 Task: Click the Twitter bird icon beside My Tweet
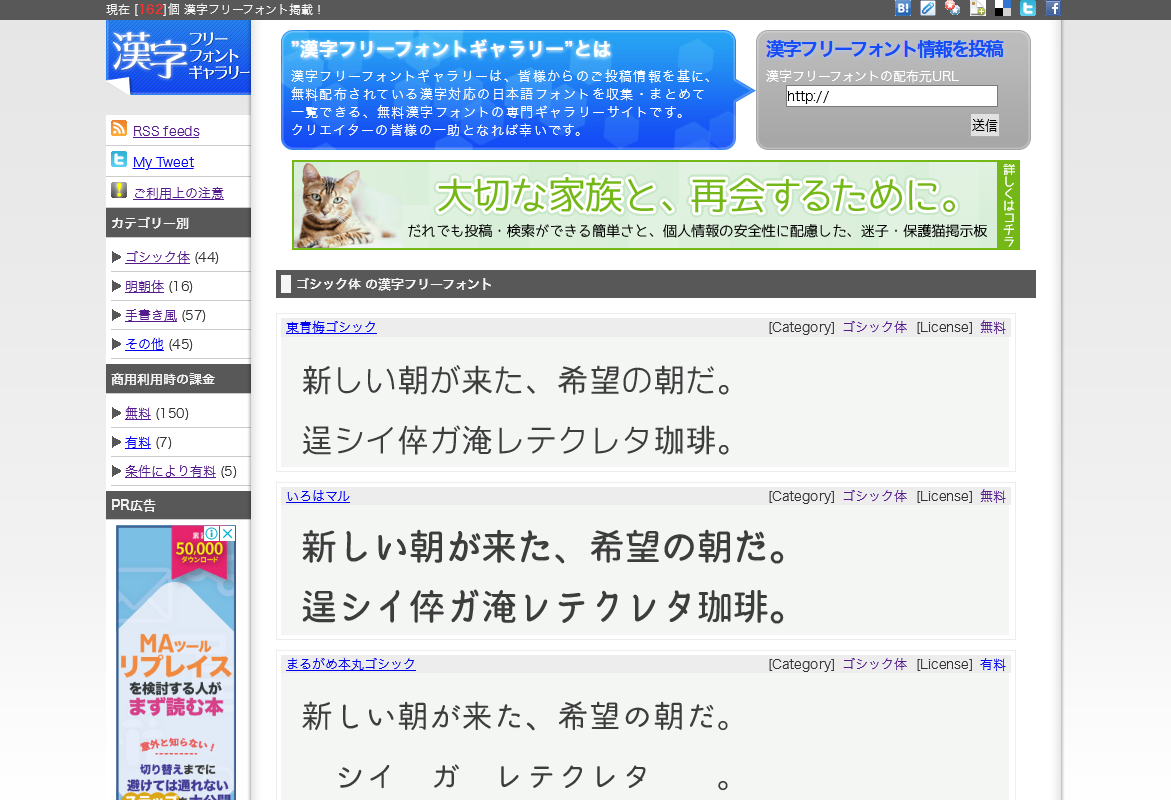click(x=119, y=159)
